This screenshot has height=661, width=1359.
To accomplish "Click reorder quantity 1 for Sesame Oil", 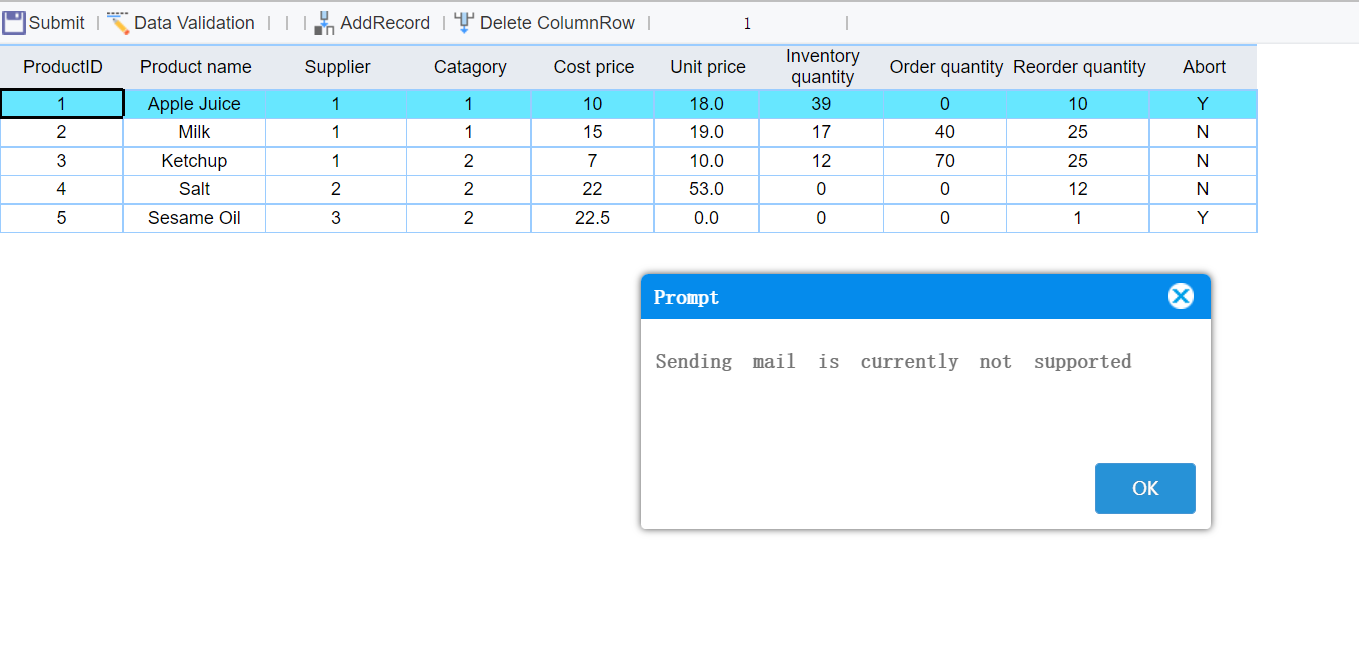I will (1079, 218).
